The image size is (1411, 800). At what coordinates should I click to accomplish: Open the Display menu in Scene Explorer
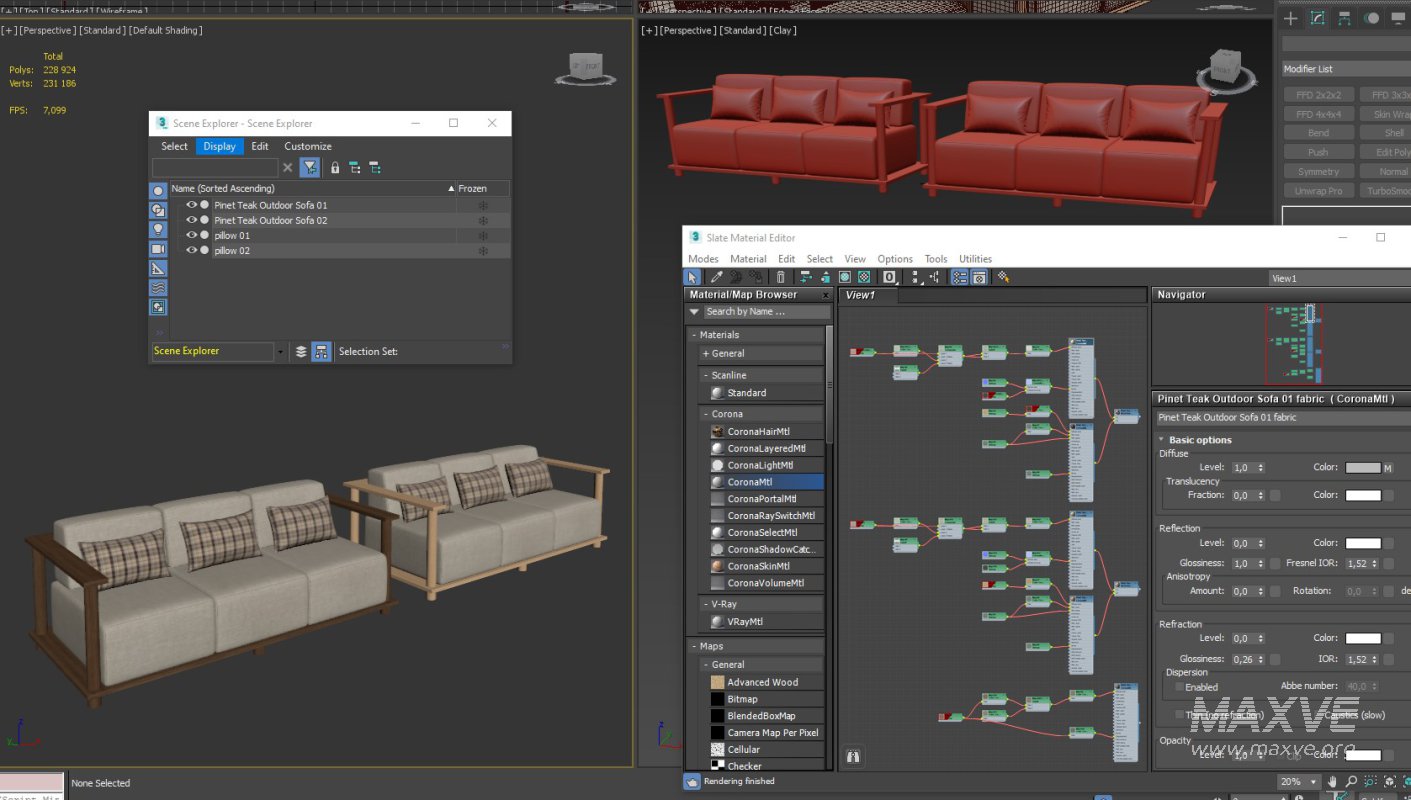(x=219, y=146)
